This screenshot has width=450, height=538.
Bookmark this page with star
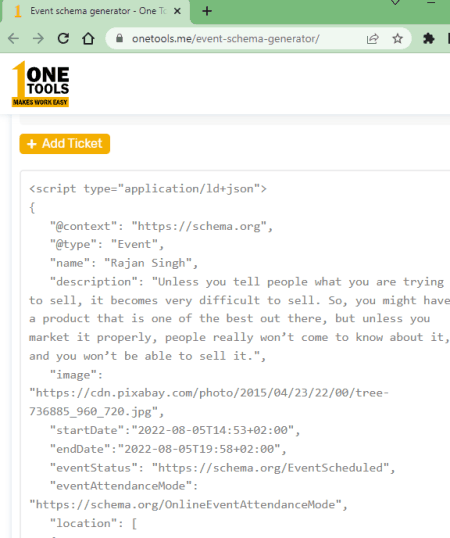(398, 38)
